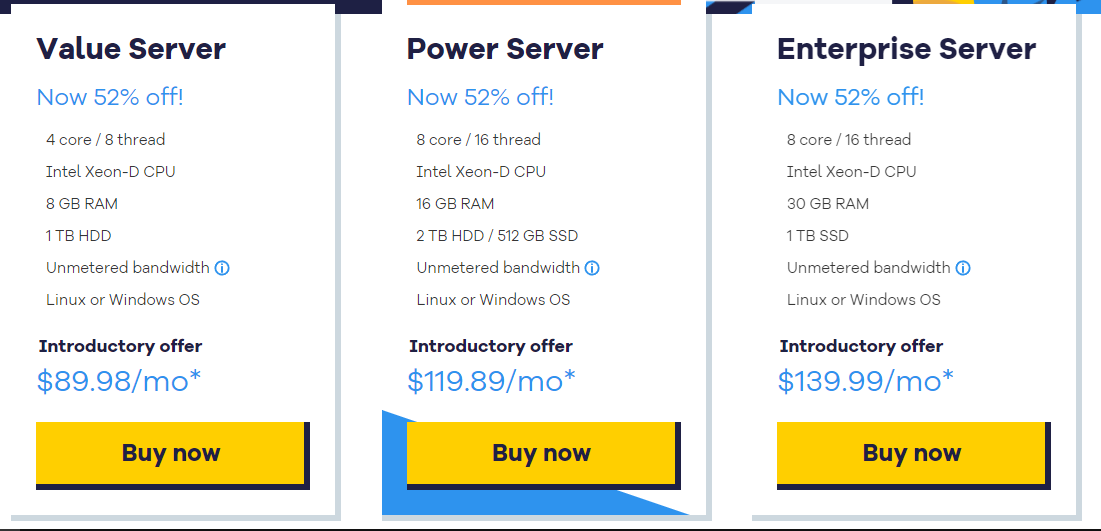1101x531 pixels.
Task: Click the 4 core / 8 thread spec
Action: click(105, 140)
